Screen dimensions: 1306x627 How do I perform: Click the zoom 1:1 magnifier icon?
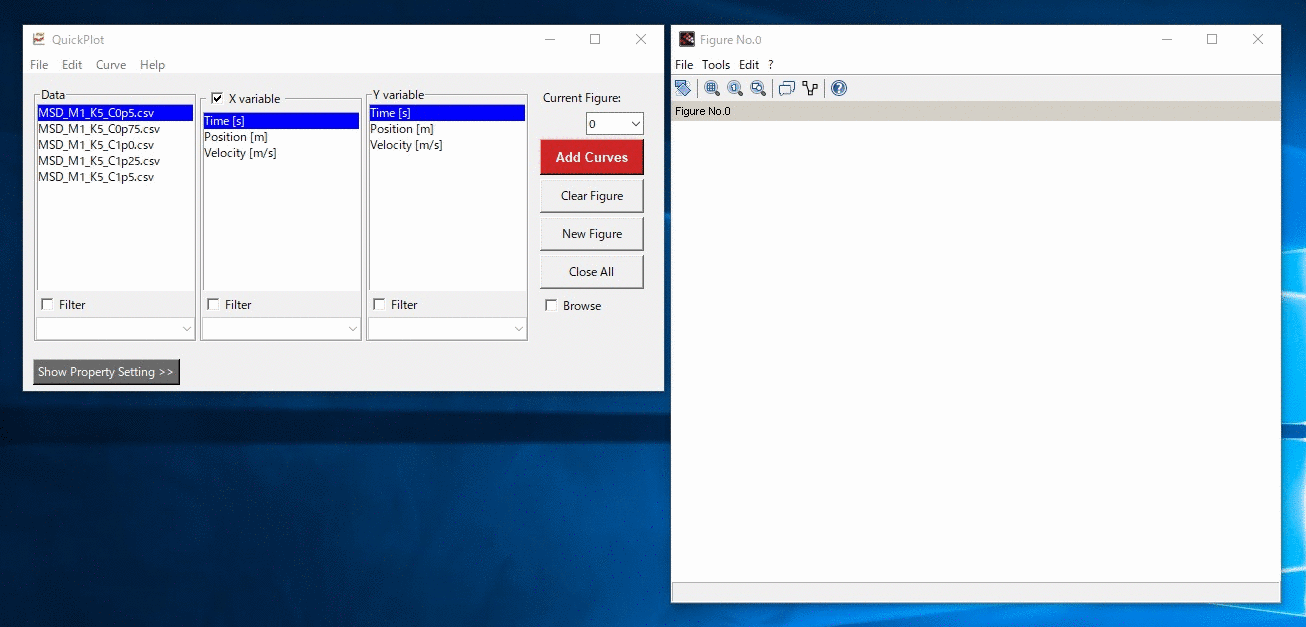click(x=735, y=88)
